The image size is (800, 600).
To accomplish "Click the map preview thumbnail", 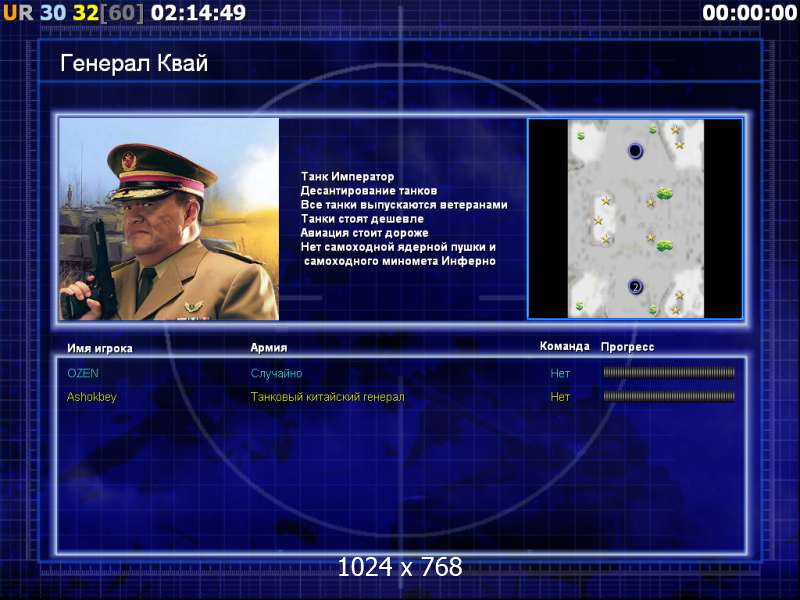I will [635, 219].
